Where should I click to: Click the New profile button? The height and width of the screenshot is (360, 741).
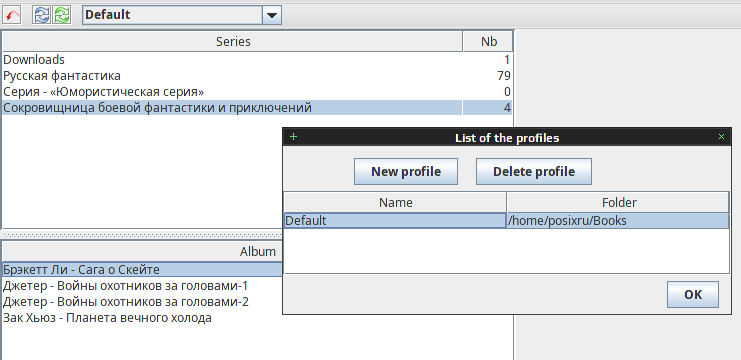(x=406, y=171)
